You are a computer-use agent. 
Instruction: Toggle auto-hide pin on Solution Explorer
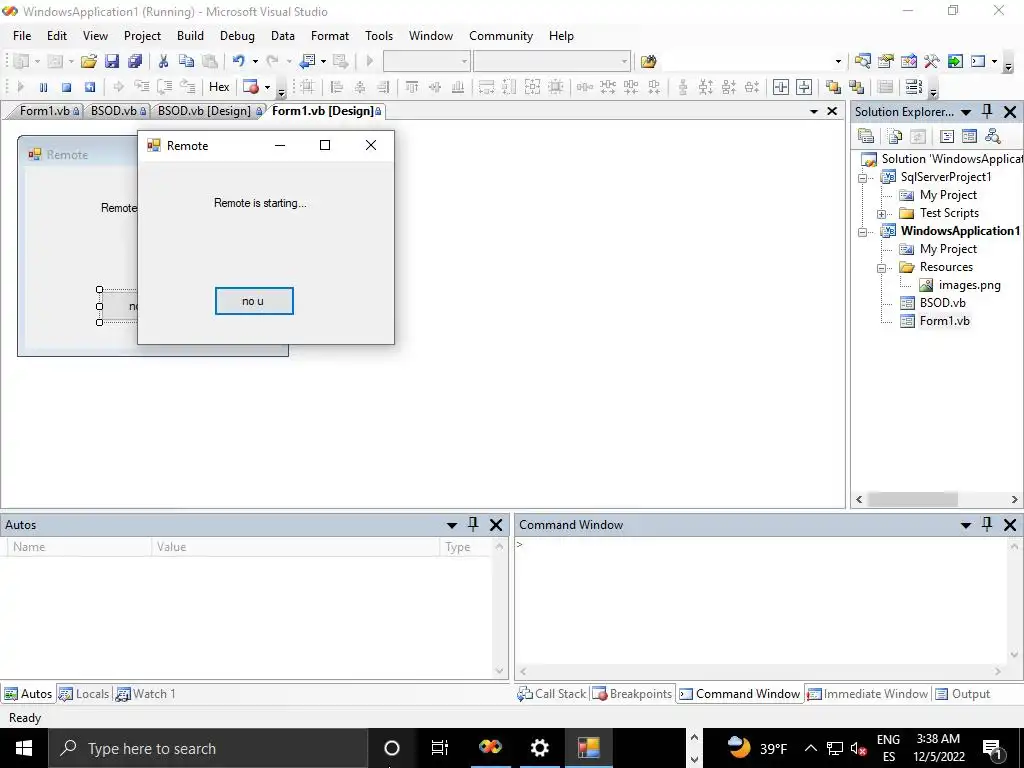[x=987, y=112]
